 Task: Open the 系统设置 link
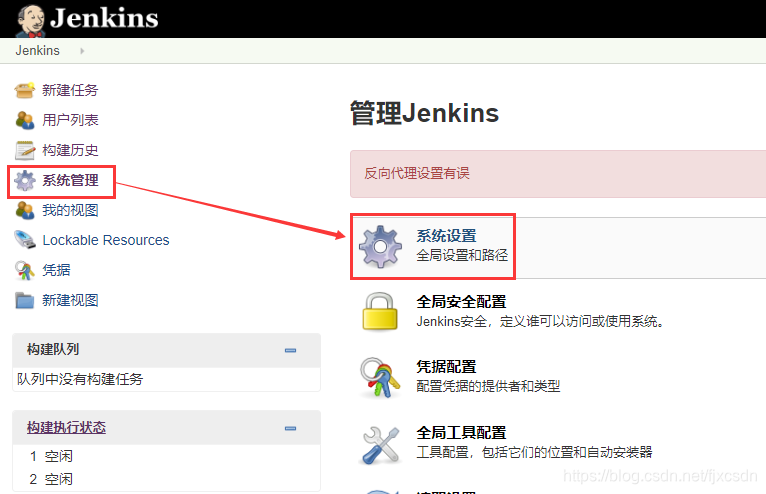[x=447, y=236]
